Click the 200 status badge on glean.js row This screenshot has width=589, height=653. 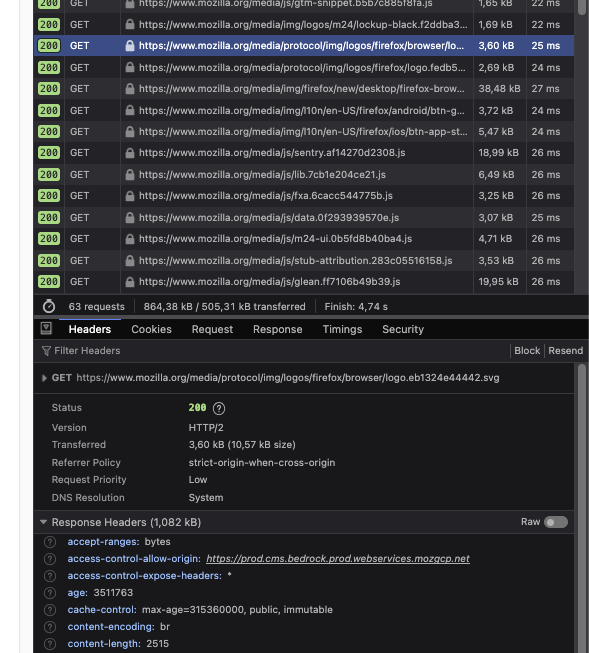(x=49, y=282)
